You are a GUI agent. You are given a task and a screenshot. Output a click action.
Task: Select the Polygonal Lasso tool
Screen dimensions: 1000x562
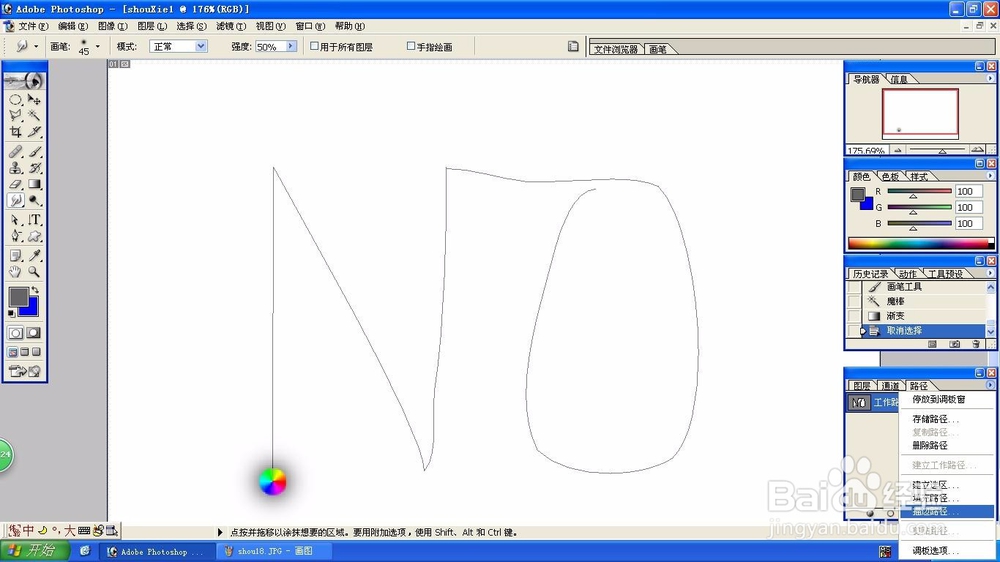coord(15,115)
